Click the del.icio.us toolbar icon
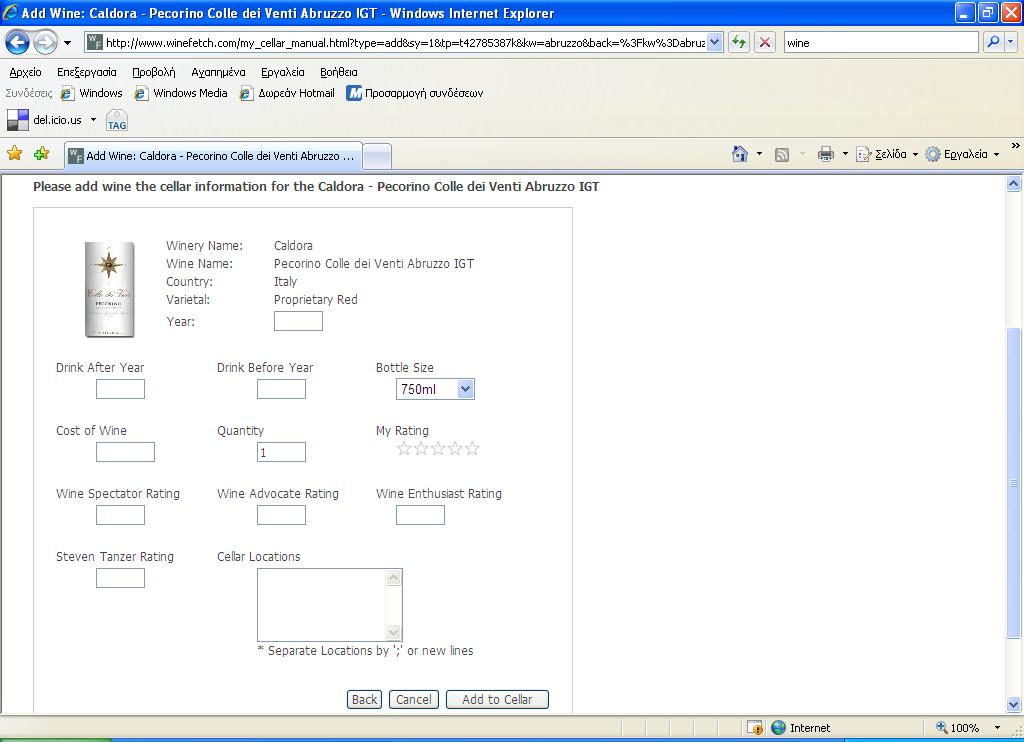 [18, 120]
